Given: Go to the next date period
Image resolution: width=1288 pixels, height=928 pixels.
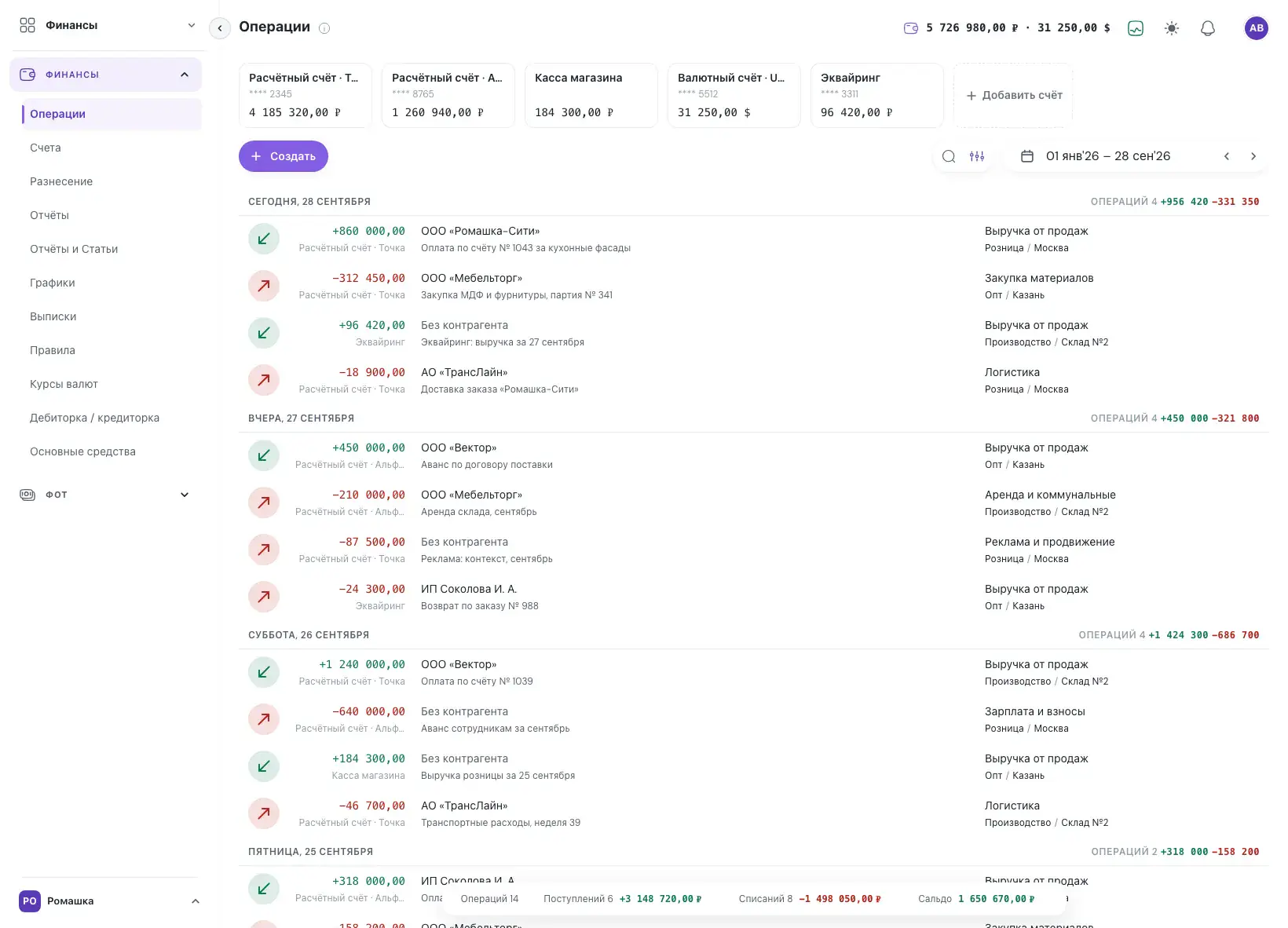Looking at the screenshot, I should tap(1253, 156).
